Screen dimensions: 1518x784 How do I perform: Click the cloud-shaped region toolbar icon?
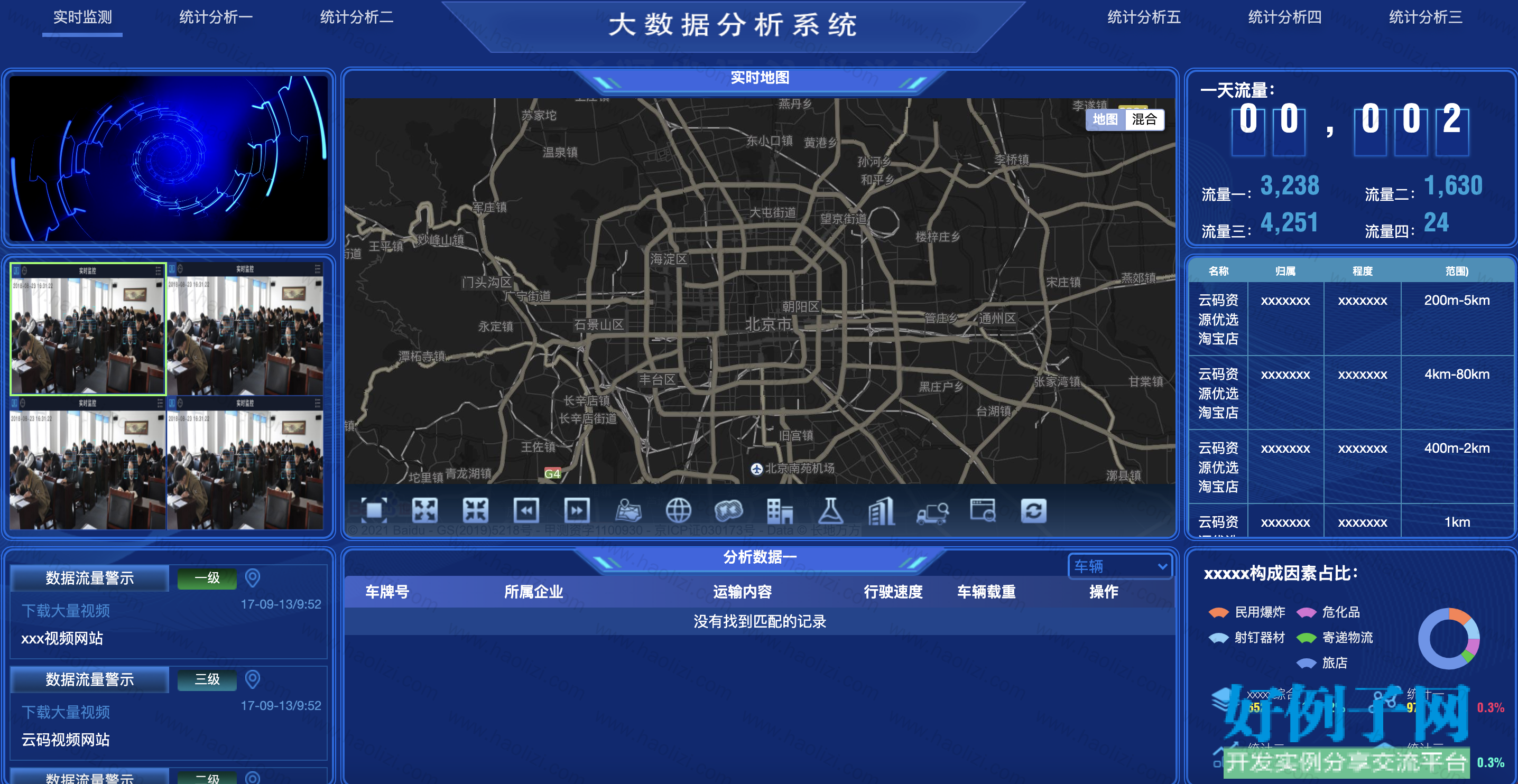click(x=729, y=510)
